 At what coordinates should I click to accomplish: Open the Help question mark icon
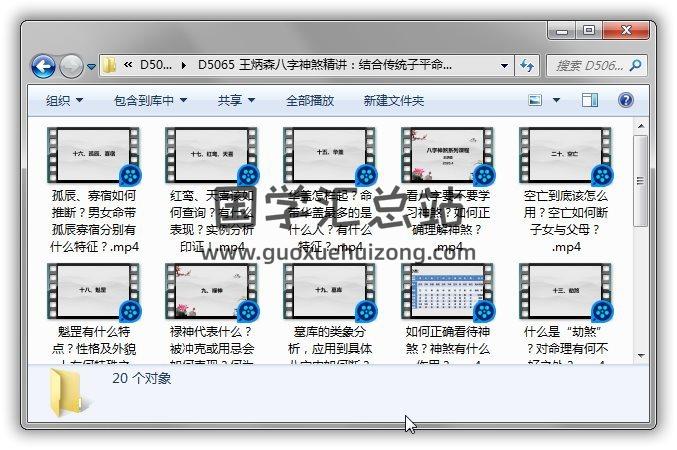[x=626, y=100]
